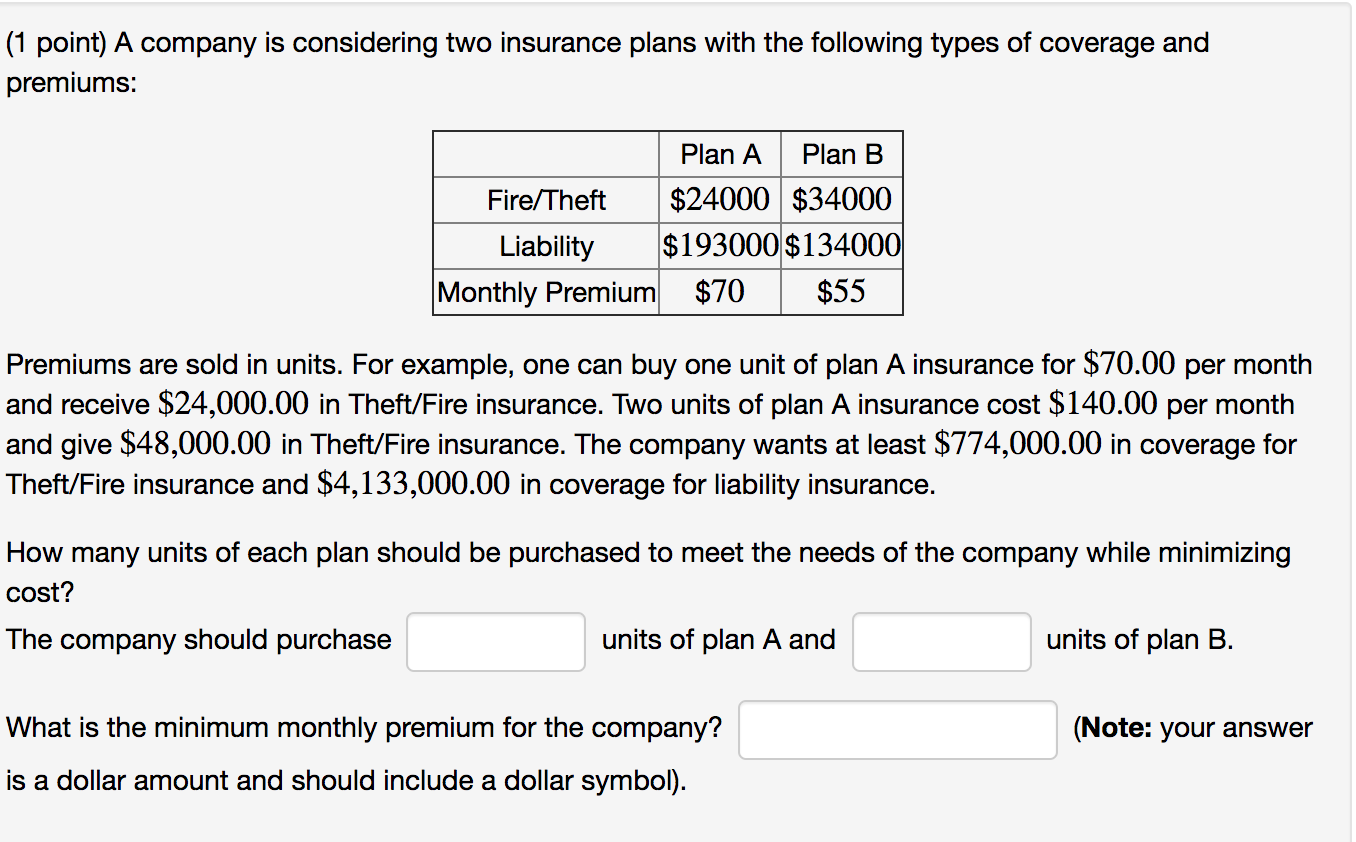
Task: Click the $55 premium cell
Action: click(842, 292)
